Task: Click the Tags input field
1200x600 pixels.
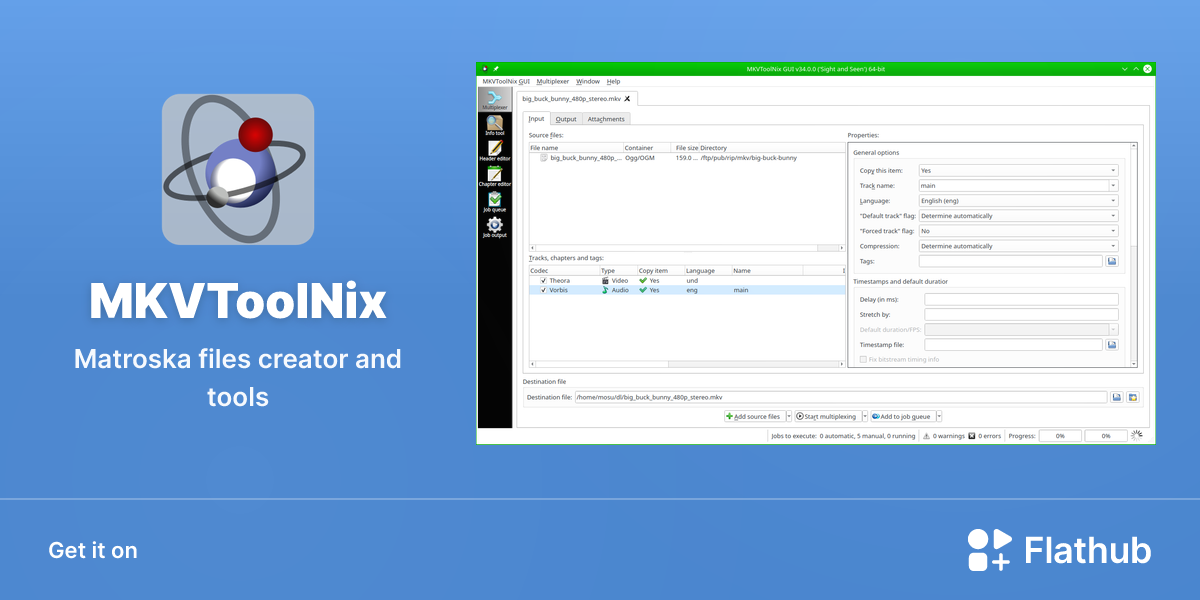Action: 1010,261
